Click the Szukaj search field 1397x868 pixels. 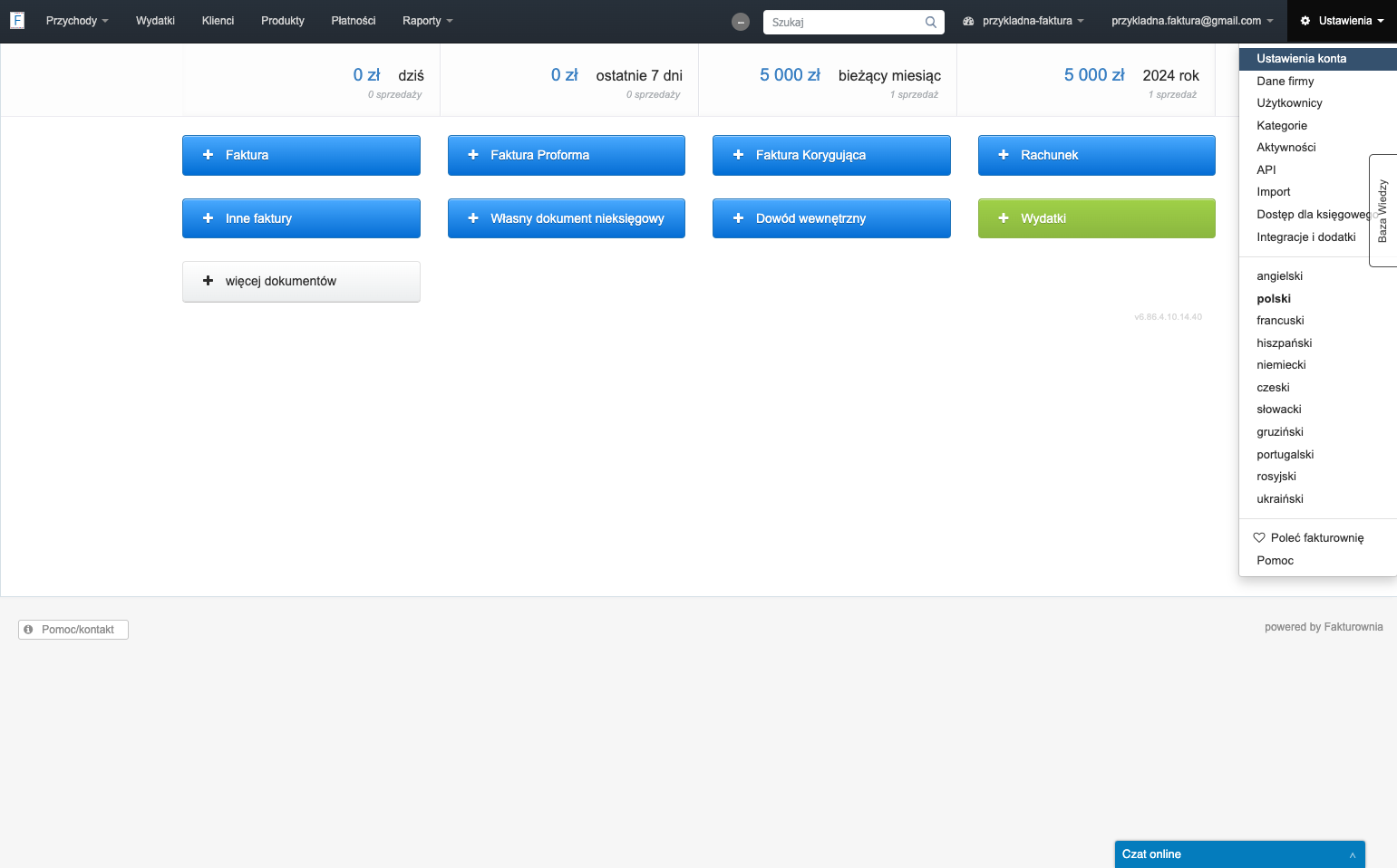coord(854,22)
